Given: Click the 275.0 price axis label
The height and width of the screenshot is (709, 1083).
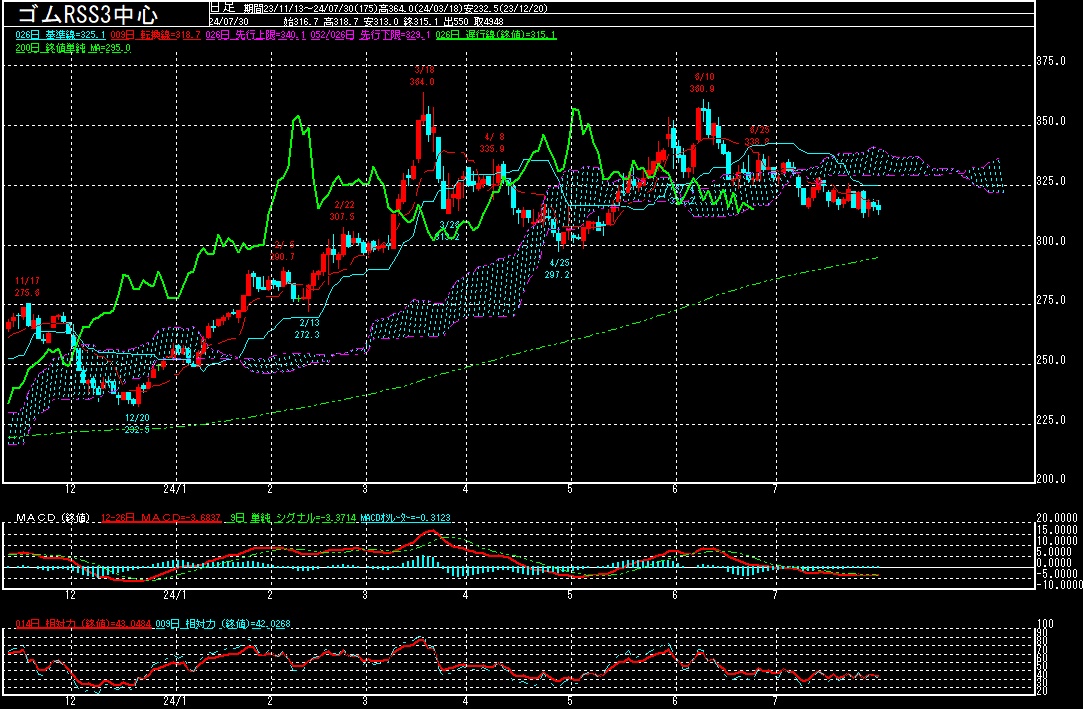Looking at the screenshot, I should 1052,300.
